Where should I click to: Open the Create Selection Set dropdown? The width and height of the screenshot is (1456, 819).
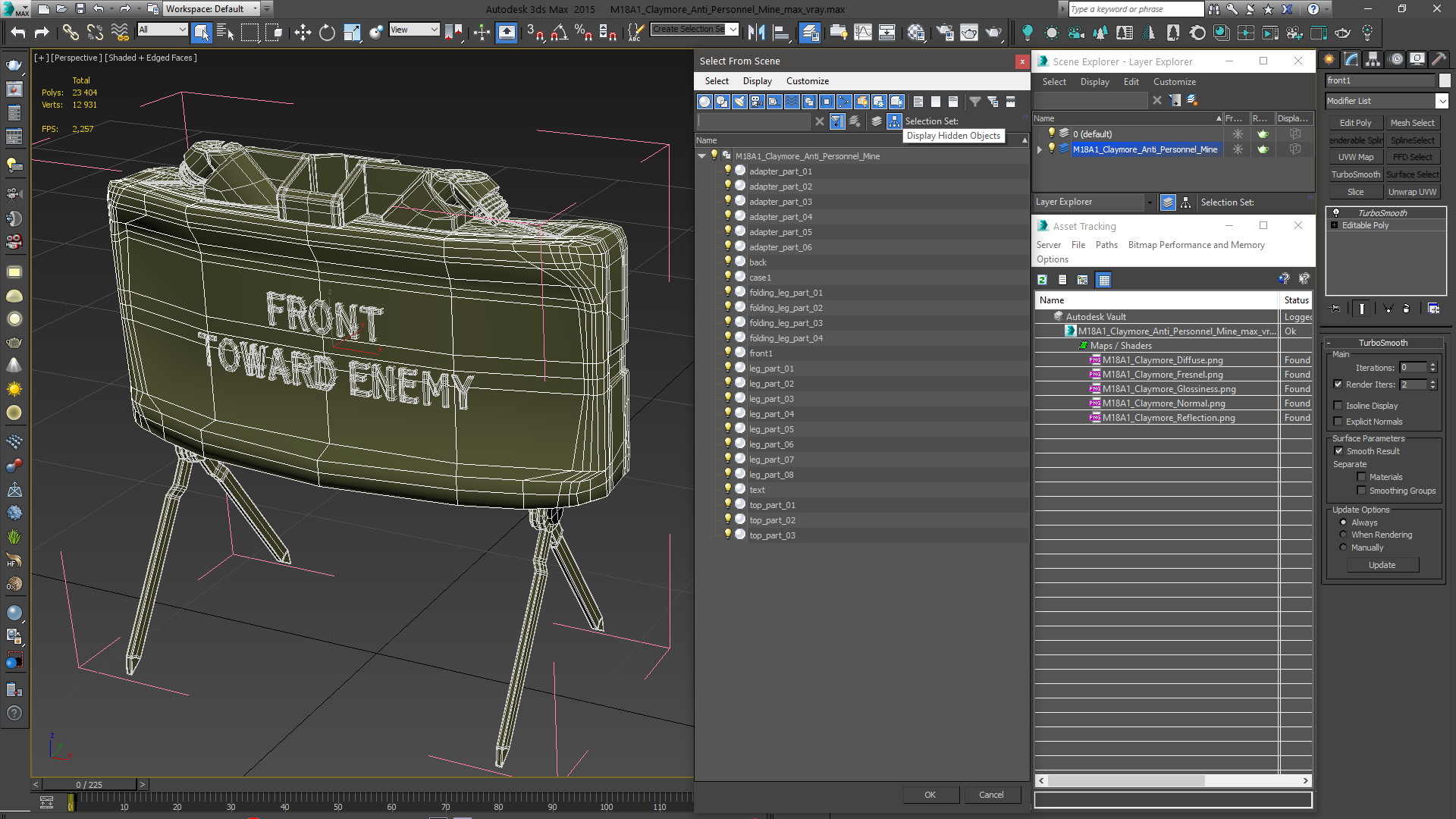pyautogui.click(x=695, y=30)
